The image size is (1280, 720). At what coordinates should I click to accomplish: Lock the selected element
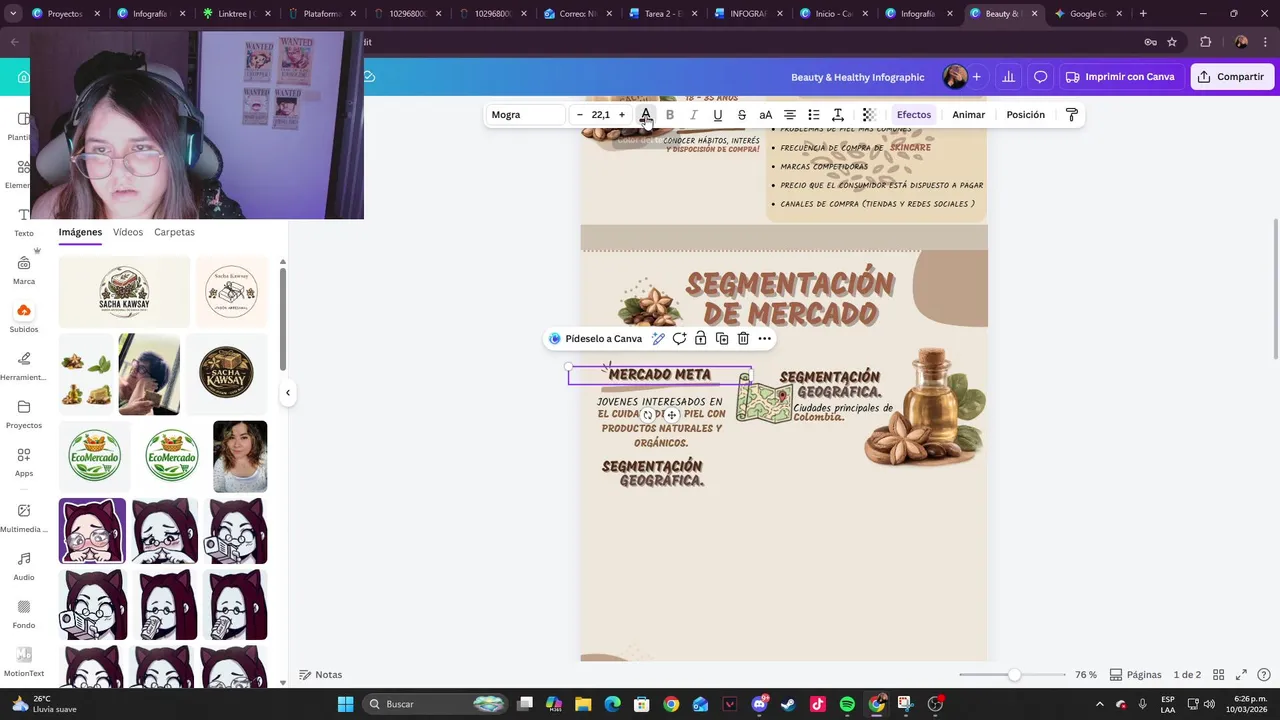click(700, 339)
